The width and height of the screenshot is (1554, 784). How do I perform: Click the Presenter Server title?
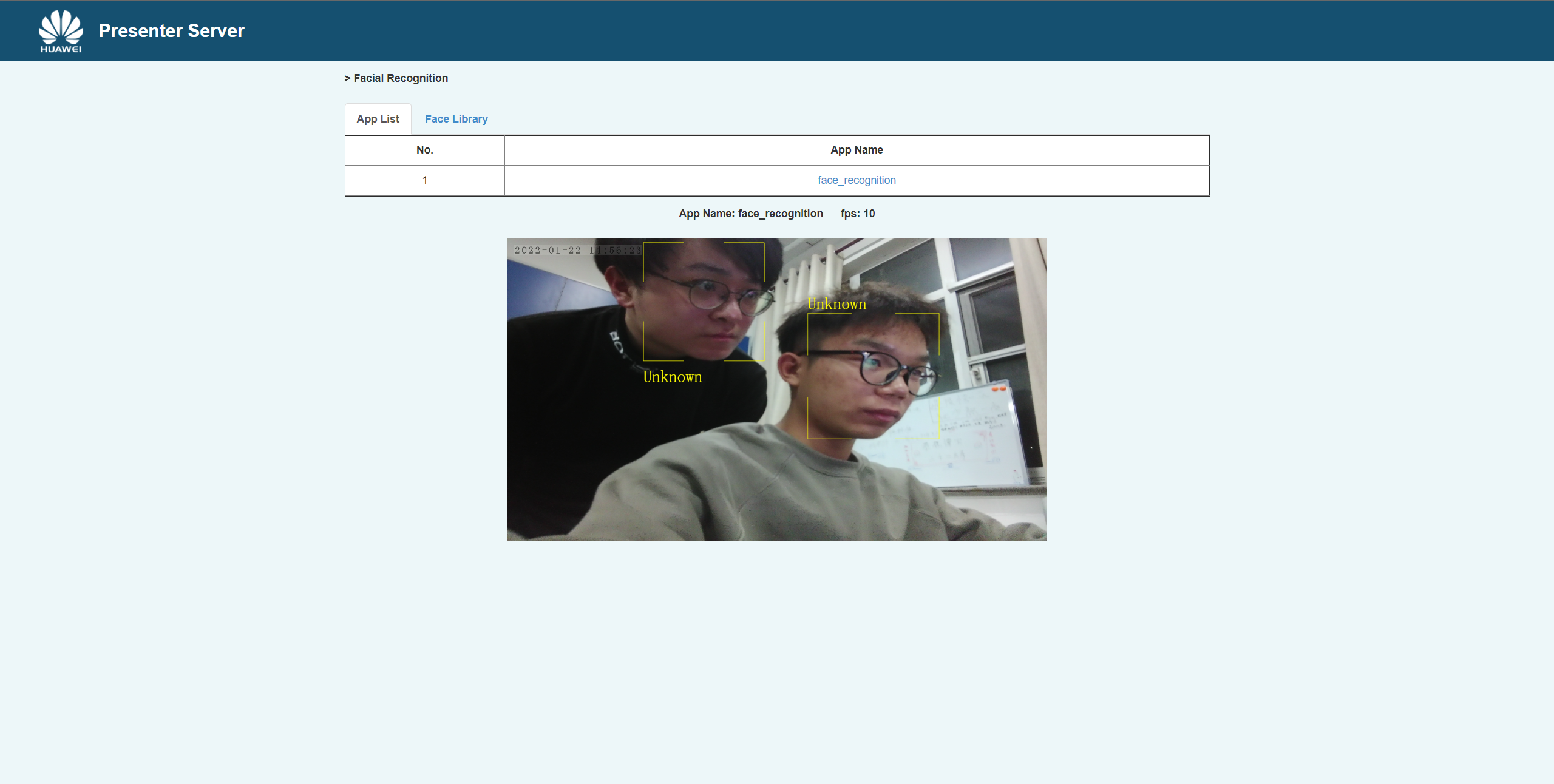(x=171, y=31)
